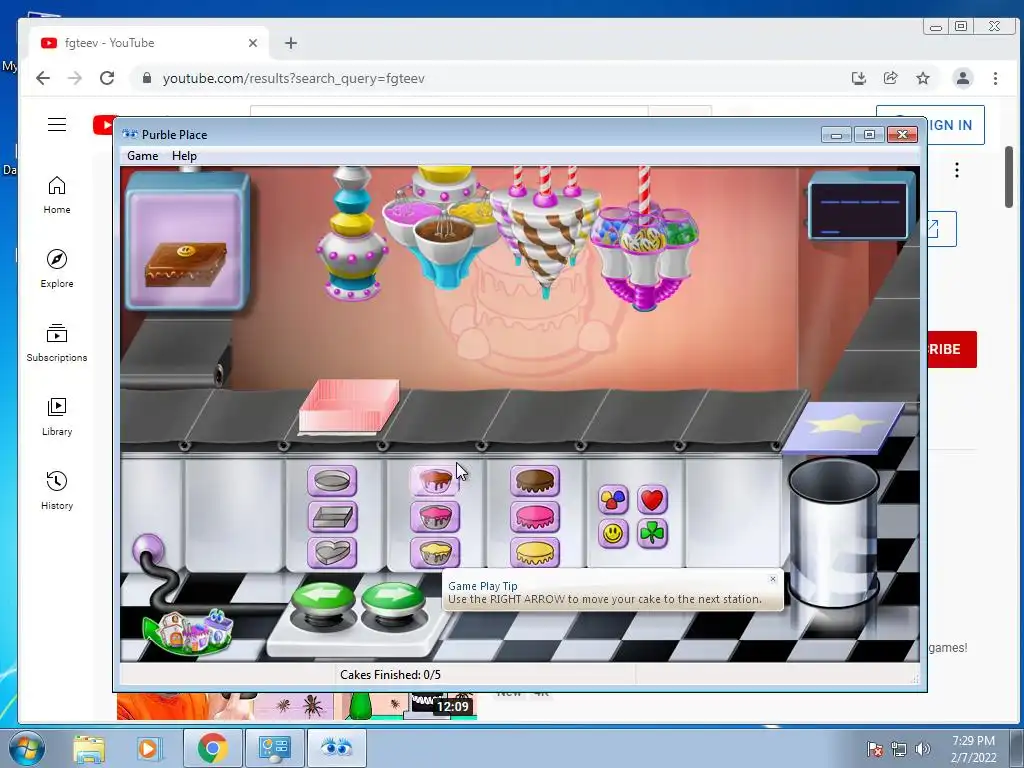This screenshot has width=1024, height=768.
Task: Click the YouTube SIGN IN button
Action: point(951,125)
